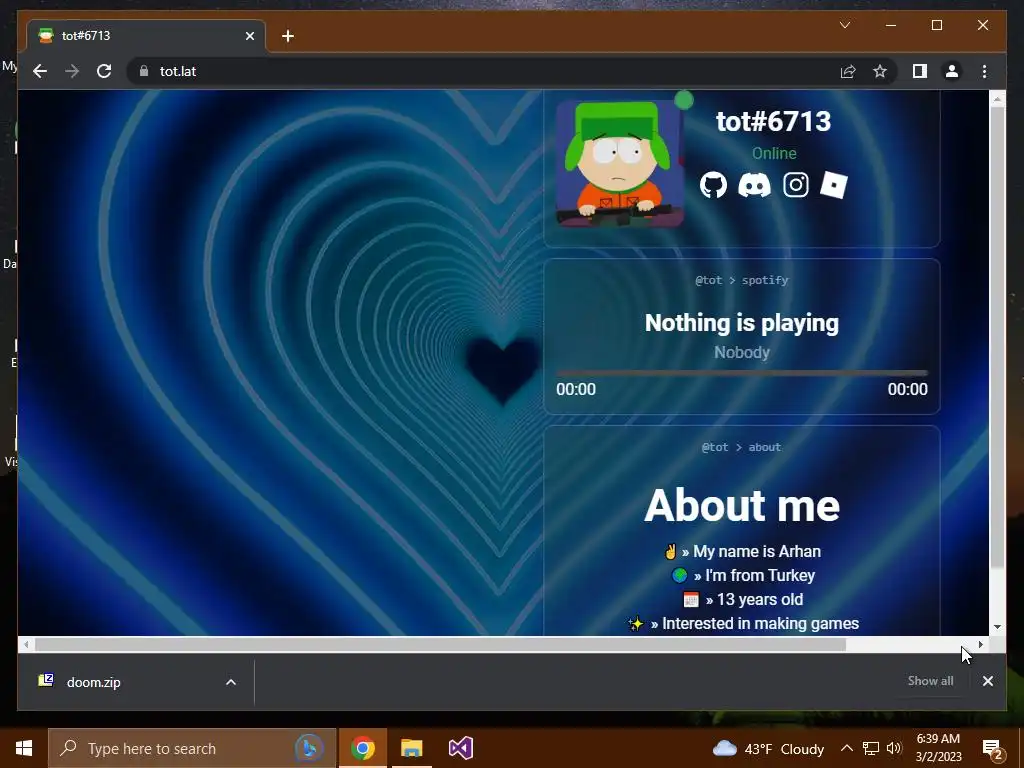The height and width of the screenshot is (768, 1024).
Task: Open the network status icon
Action: (x=871, y=748)
